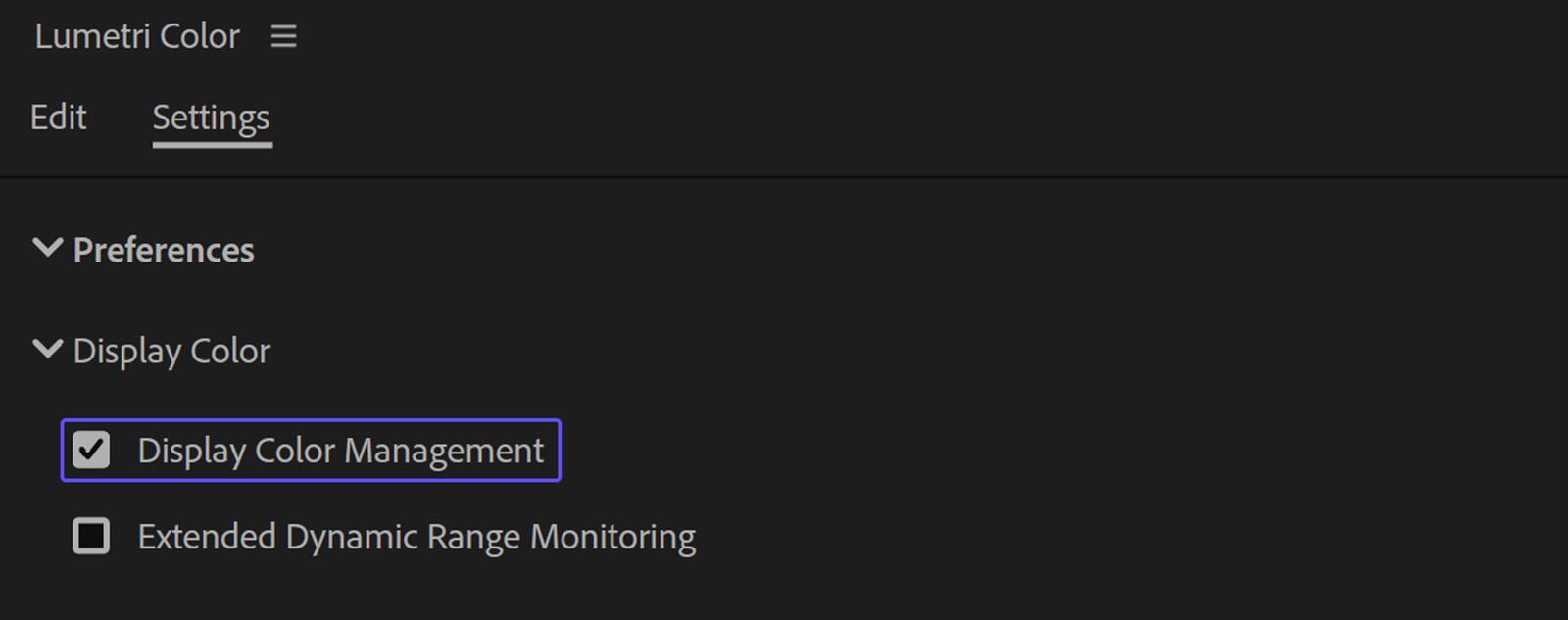Viewport: 1568px width, 620px height.
Task: Click the Display Color Management checkmark icon
Action: click(90, 451)
